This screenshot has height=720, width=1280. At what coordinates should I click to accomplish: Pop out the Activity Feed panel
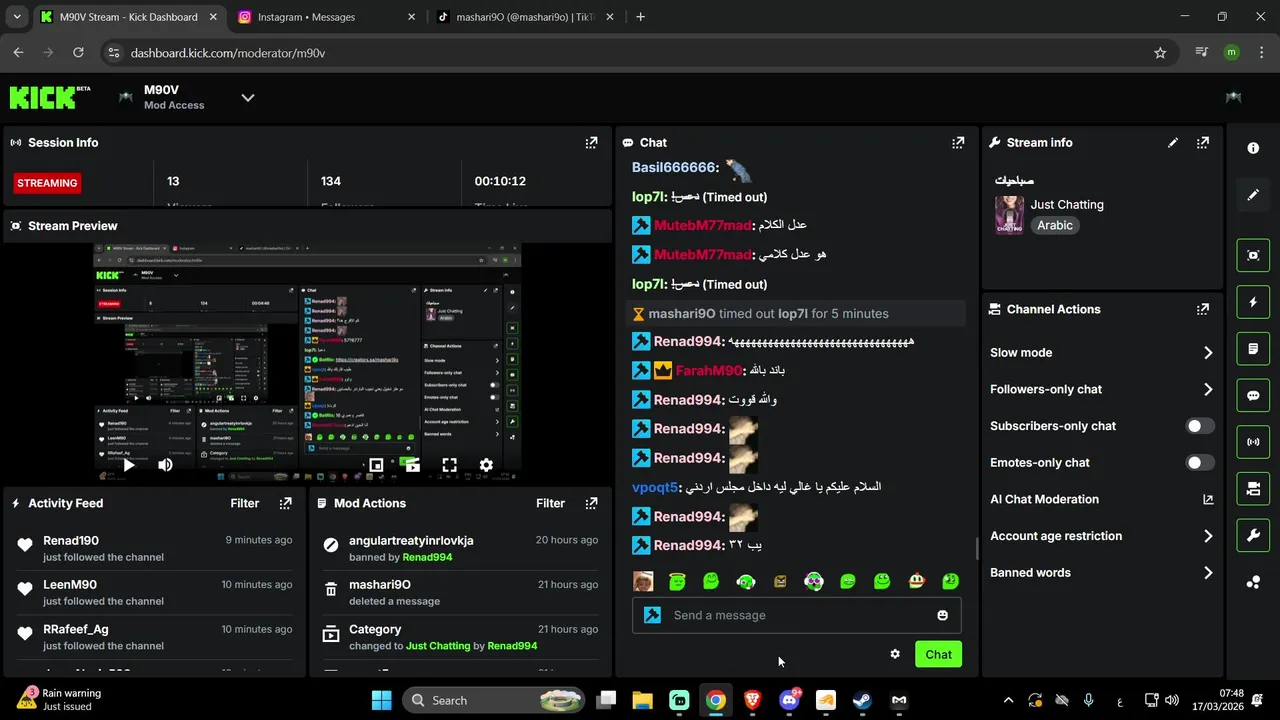(286, 504)
